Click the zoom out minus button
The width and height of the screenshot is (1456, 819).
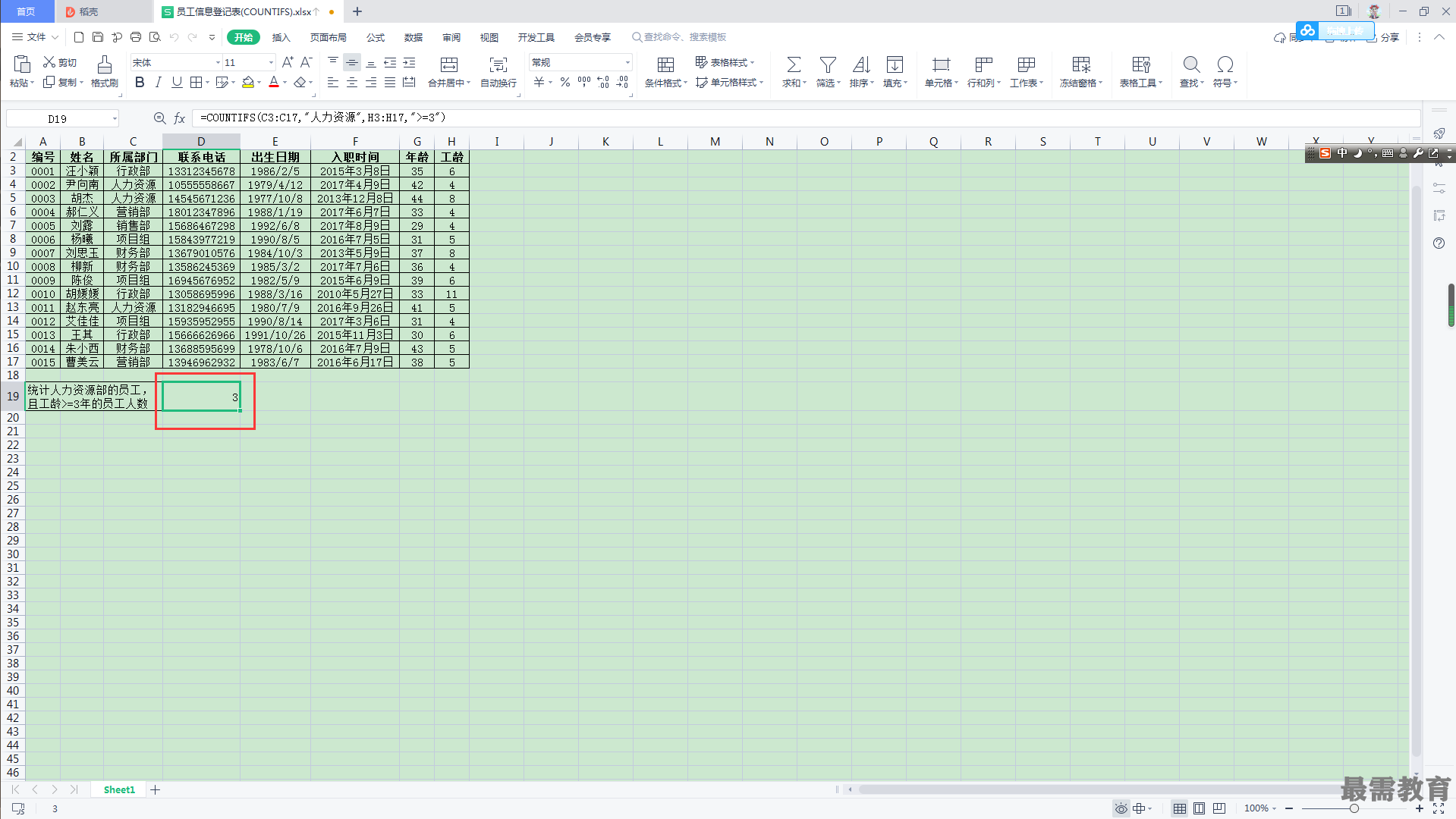click(1289, 808)
